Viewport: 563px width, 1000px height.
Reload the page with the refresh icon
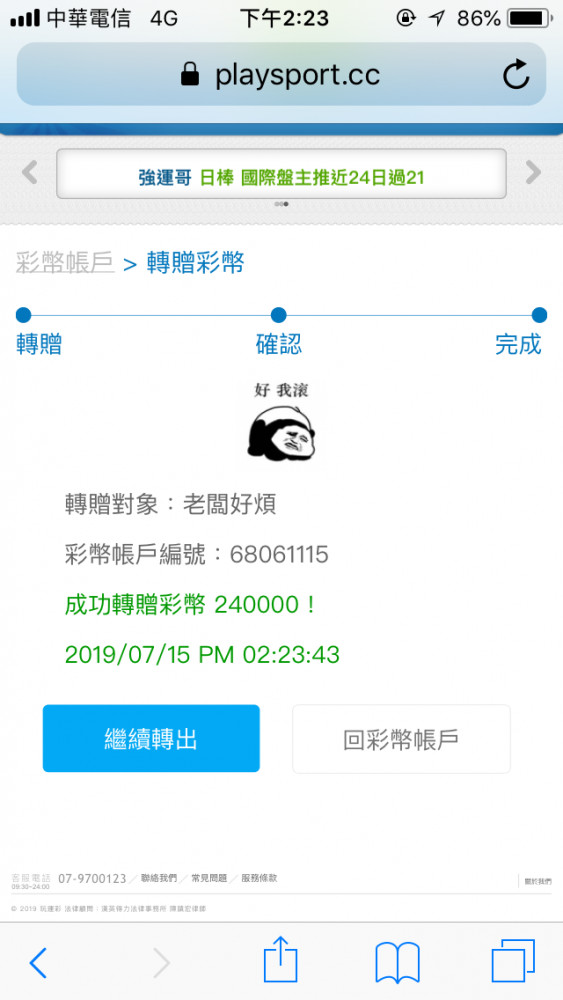pos(515,75)
